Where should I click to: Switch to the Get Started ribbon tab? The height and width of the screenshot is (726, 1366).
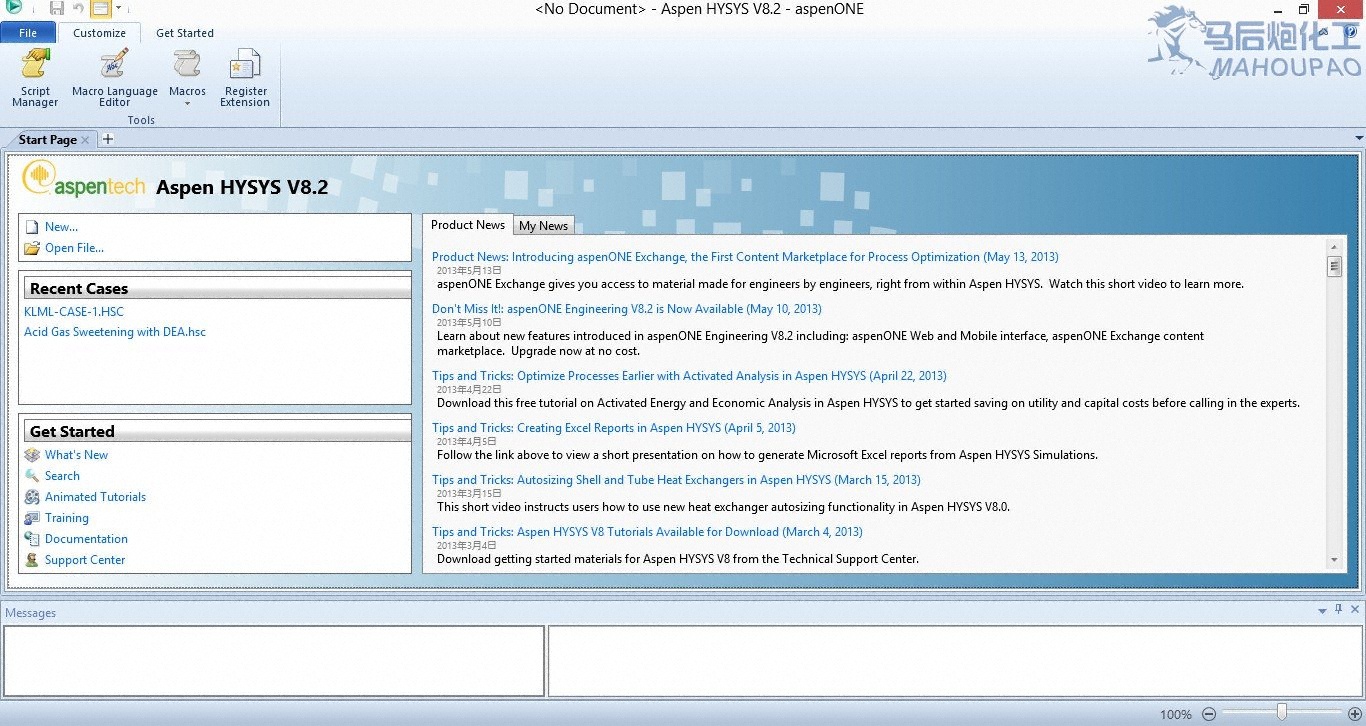point(185,33)
